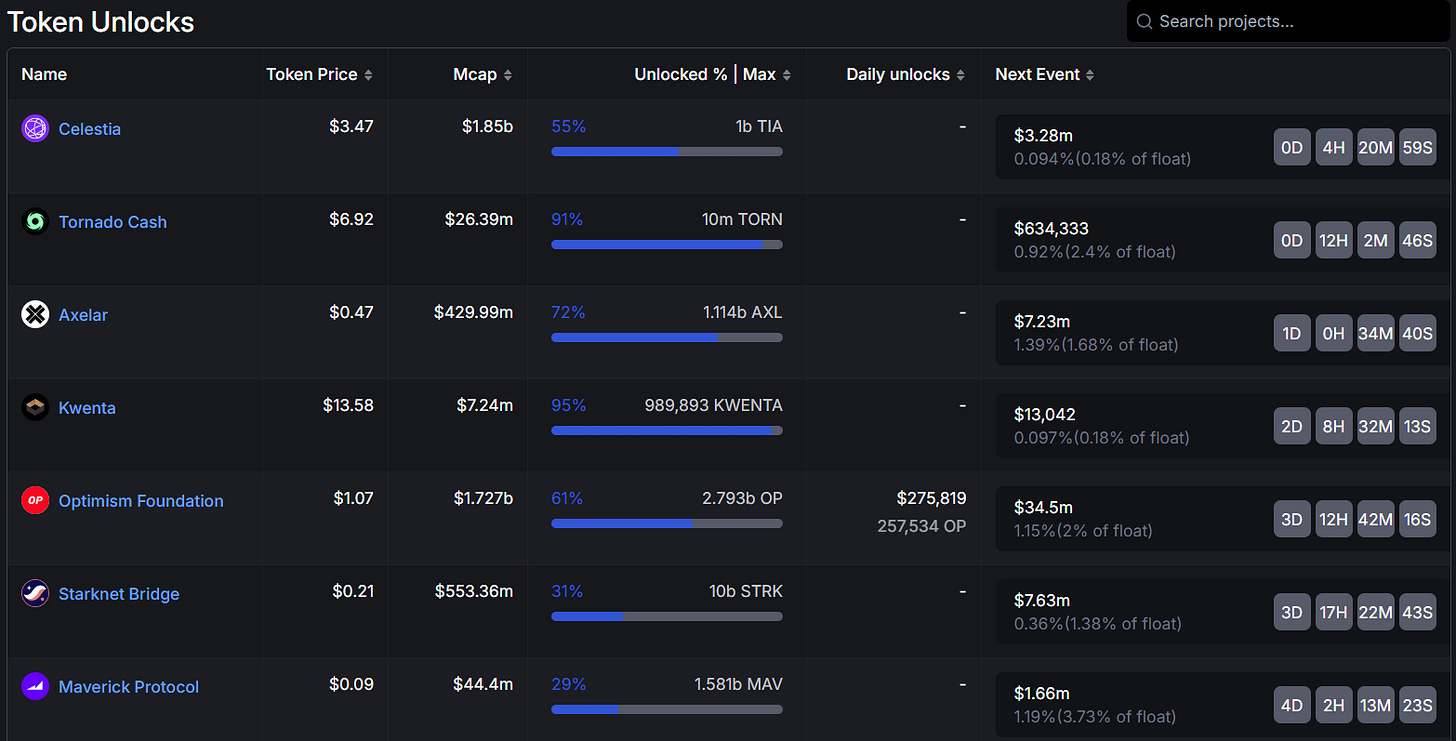Click Tornado Cash's unlocked progress bar
This screenshot has height=741, width=1456.
pyautogui.click(x=667, y=244)
